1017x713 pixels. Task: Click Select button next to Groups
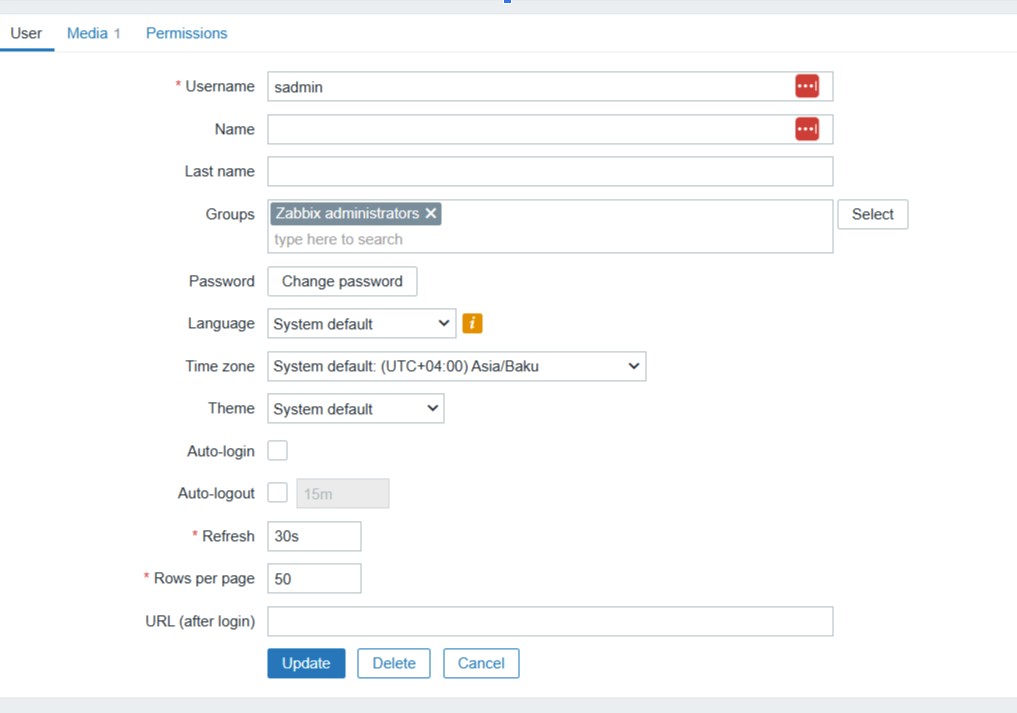pos(872,214)
